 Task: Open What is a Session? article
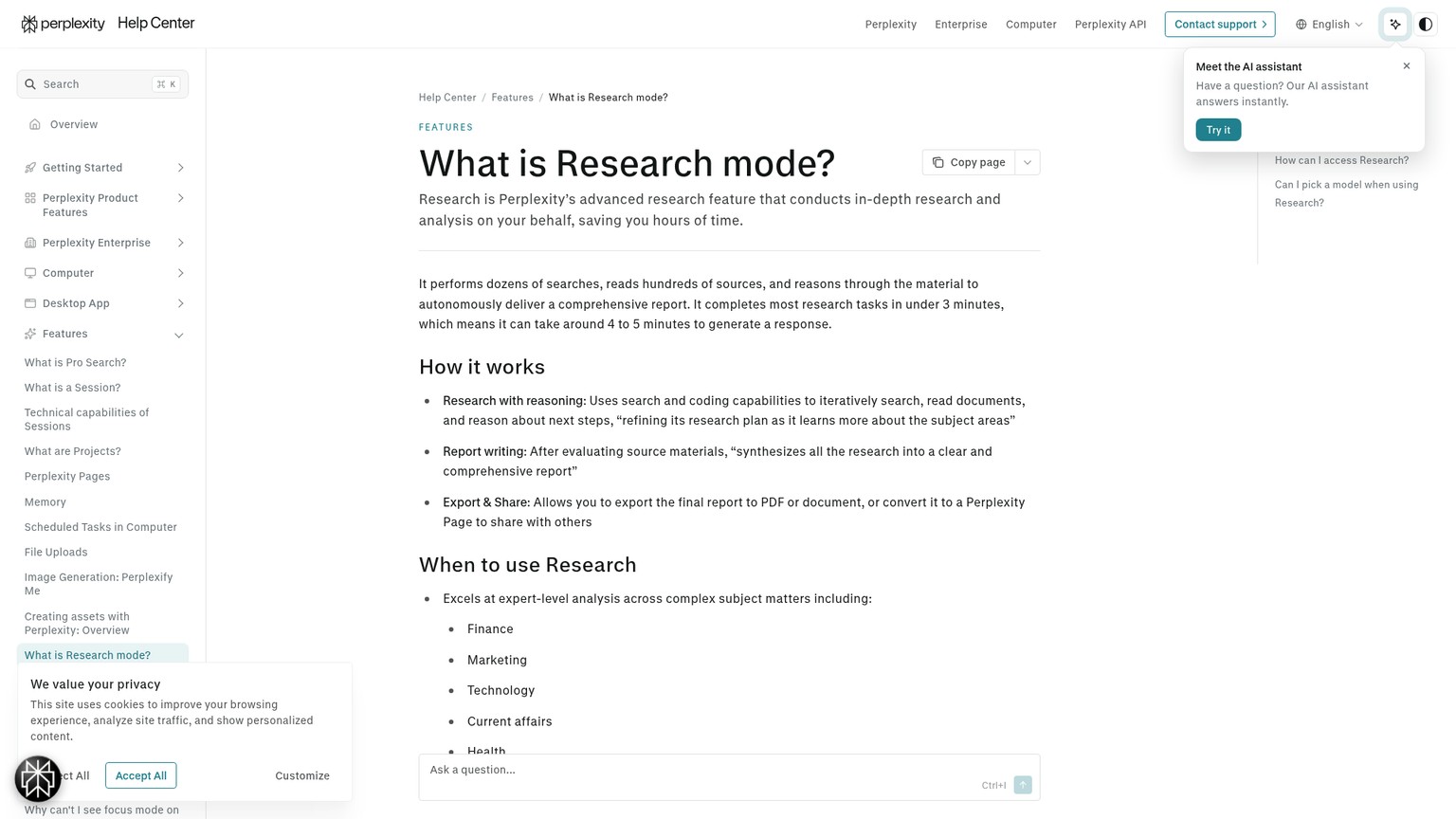point(72,388)
